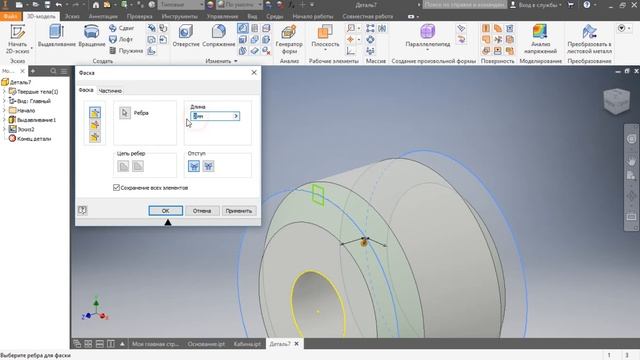Image resolution: width=640 pixels, height=360 pixels.
Task: Add browser panel with plus icon
Action: click(x=33, y=71)
